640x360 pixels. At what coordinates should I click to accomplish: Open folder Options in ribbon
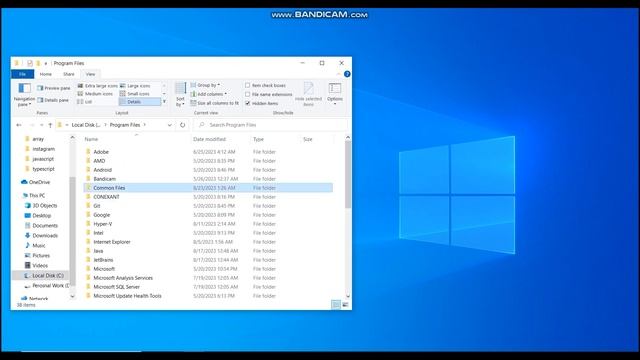pos(335,94)
